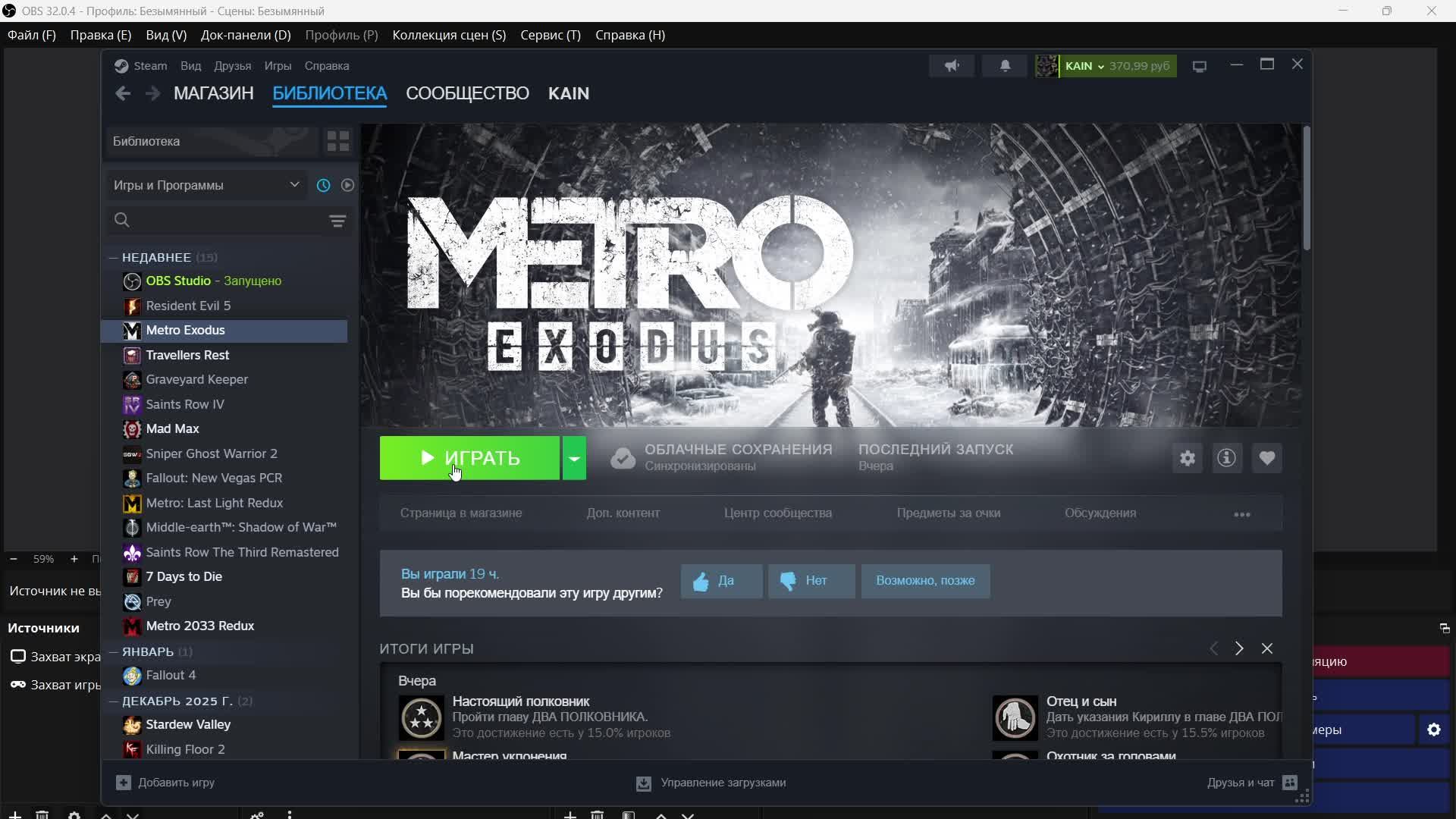
Task: Toggle sort by recent activity clock
Action: pos(323,185)
